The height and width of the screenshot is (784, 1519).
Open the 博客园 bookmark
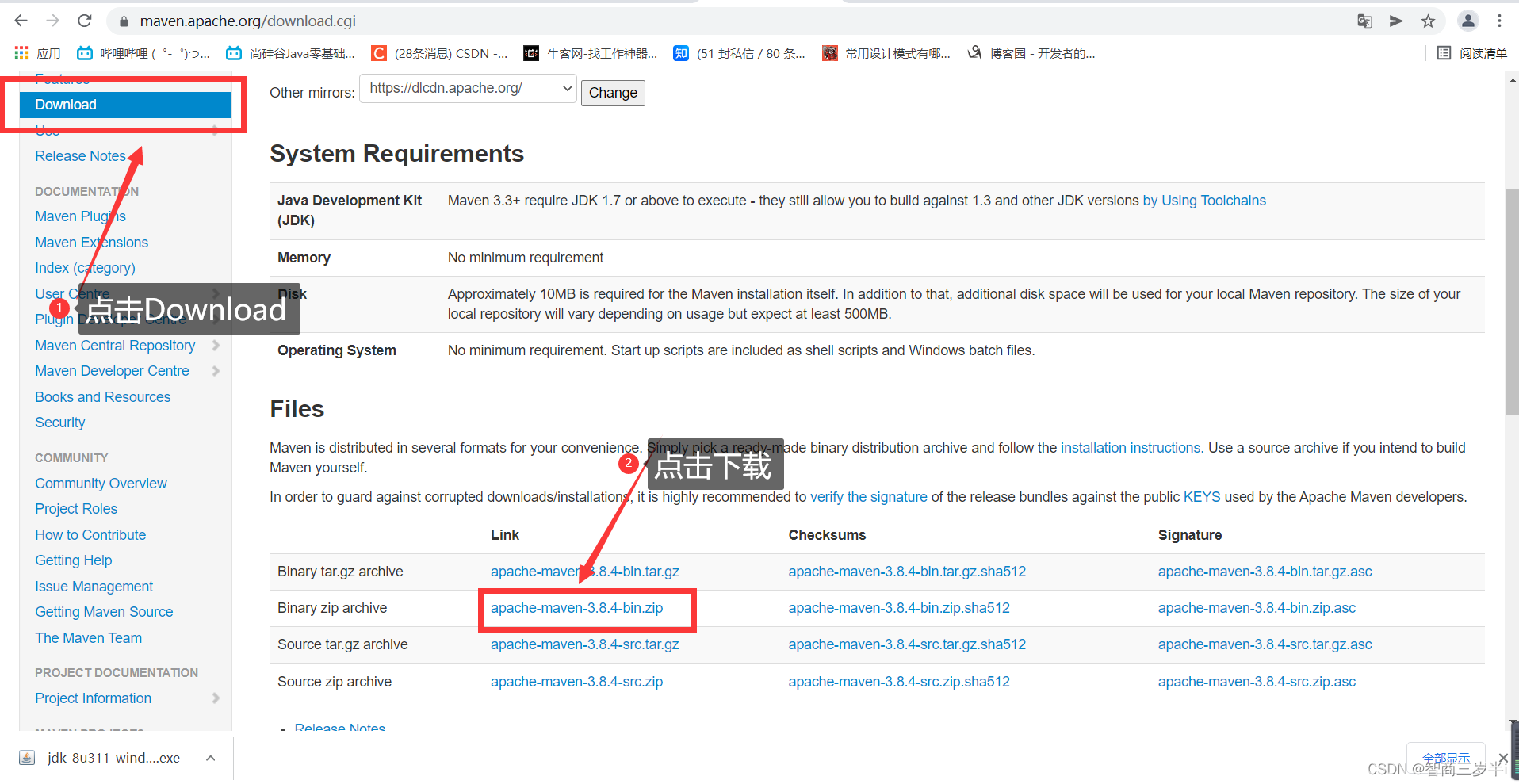tap(1031, 53)
